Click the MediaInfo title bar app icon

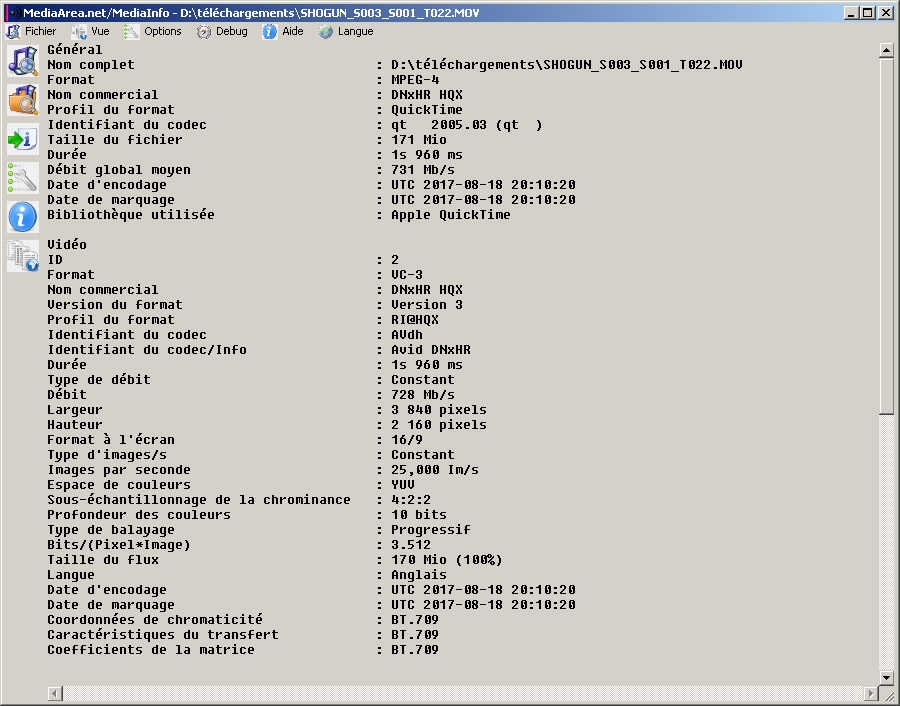click(x=13, y=13)
